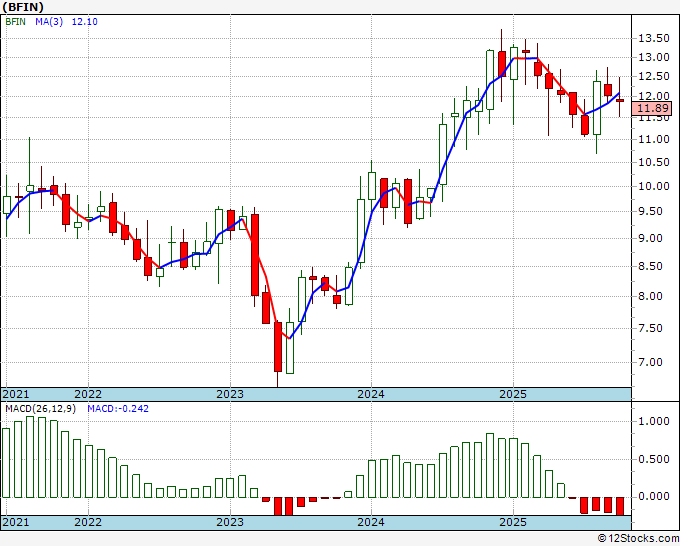Click the 0.000 MACD axis label
Viewport: 680px width, 546px height.
pos(652,496)
